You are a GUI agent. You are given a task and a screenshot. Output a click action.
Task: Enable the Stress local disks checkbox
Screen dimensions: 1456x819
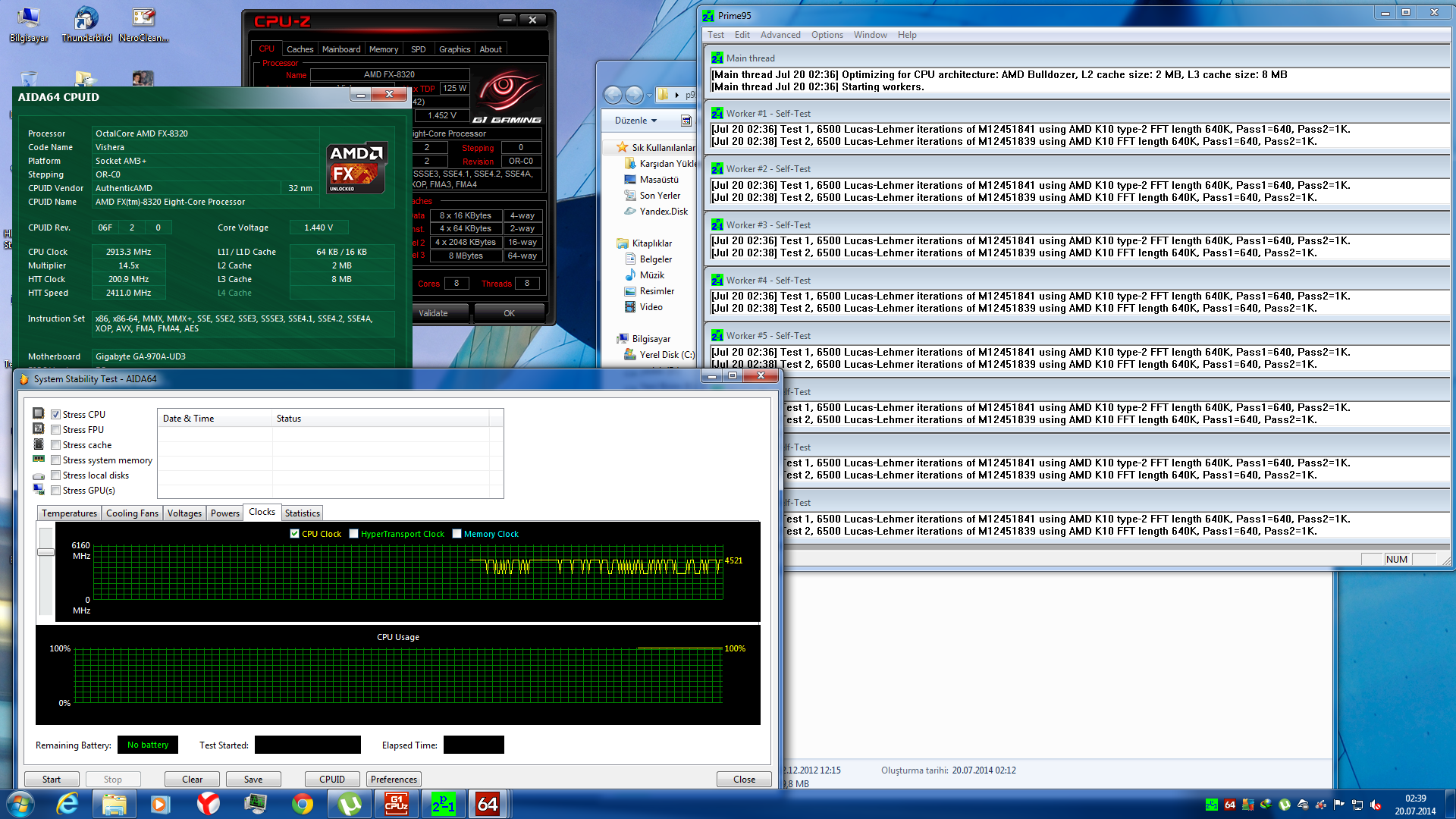click(55, 475)
